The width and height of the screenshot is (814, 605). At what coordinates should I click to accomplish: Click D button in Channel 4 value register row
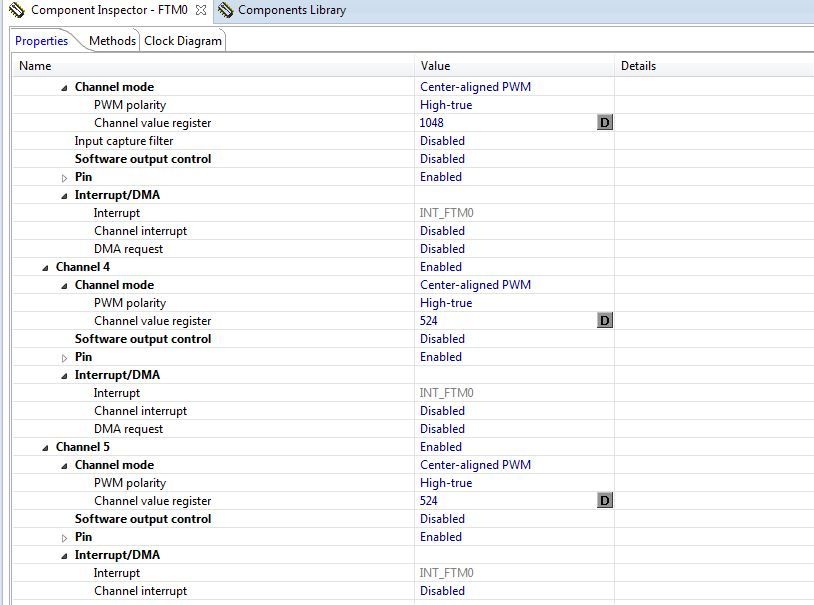(604, 321)
